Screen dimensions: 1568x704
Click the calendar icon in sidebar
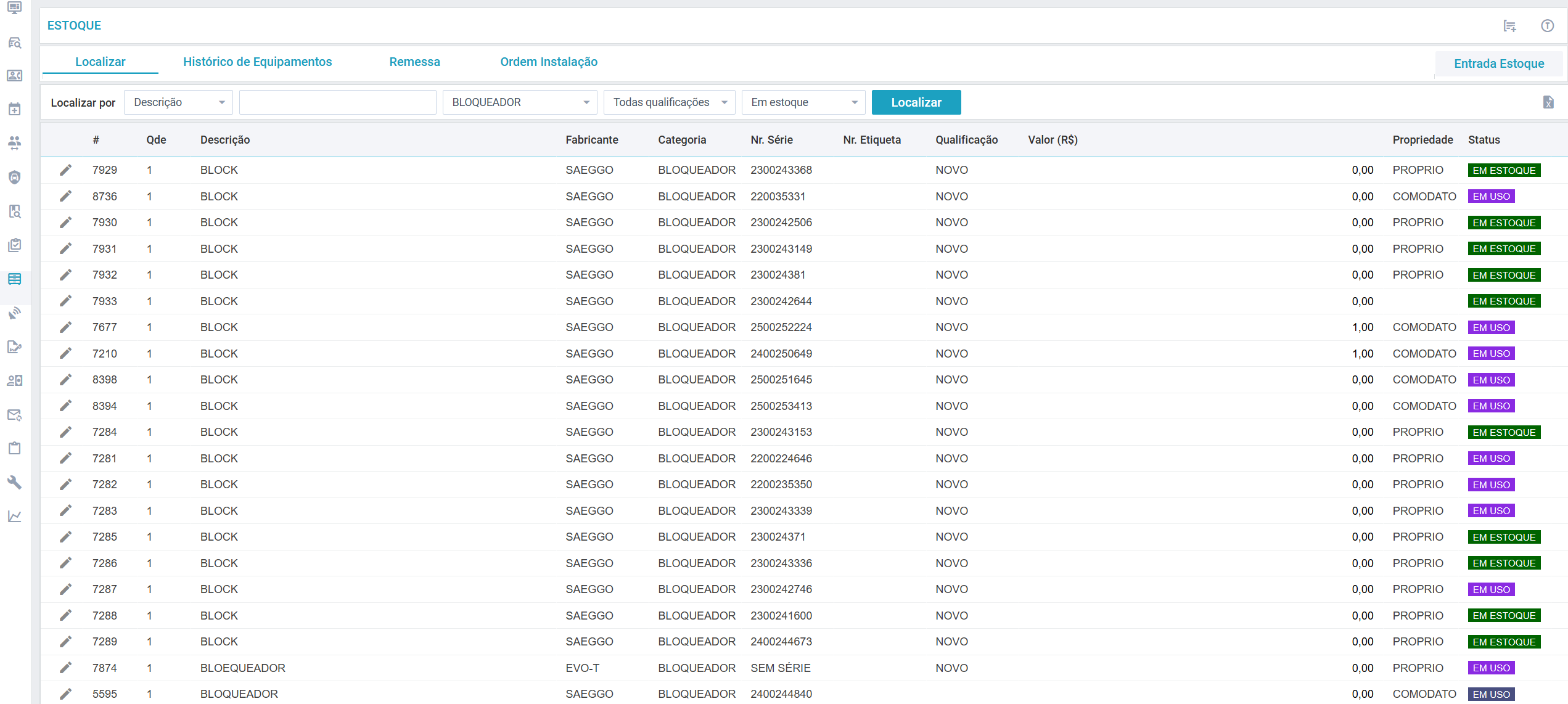click(x=15, y=109)
